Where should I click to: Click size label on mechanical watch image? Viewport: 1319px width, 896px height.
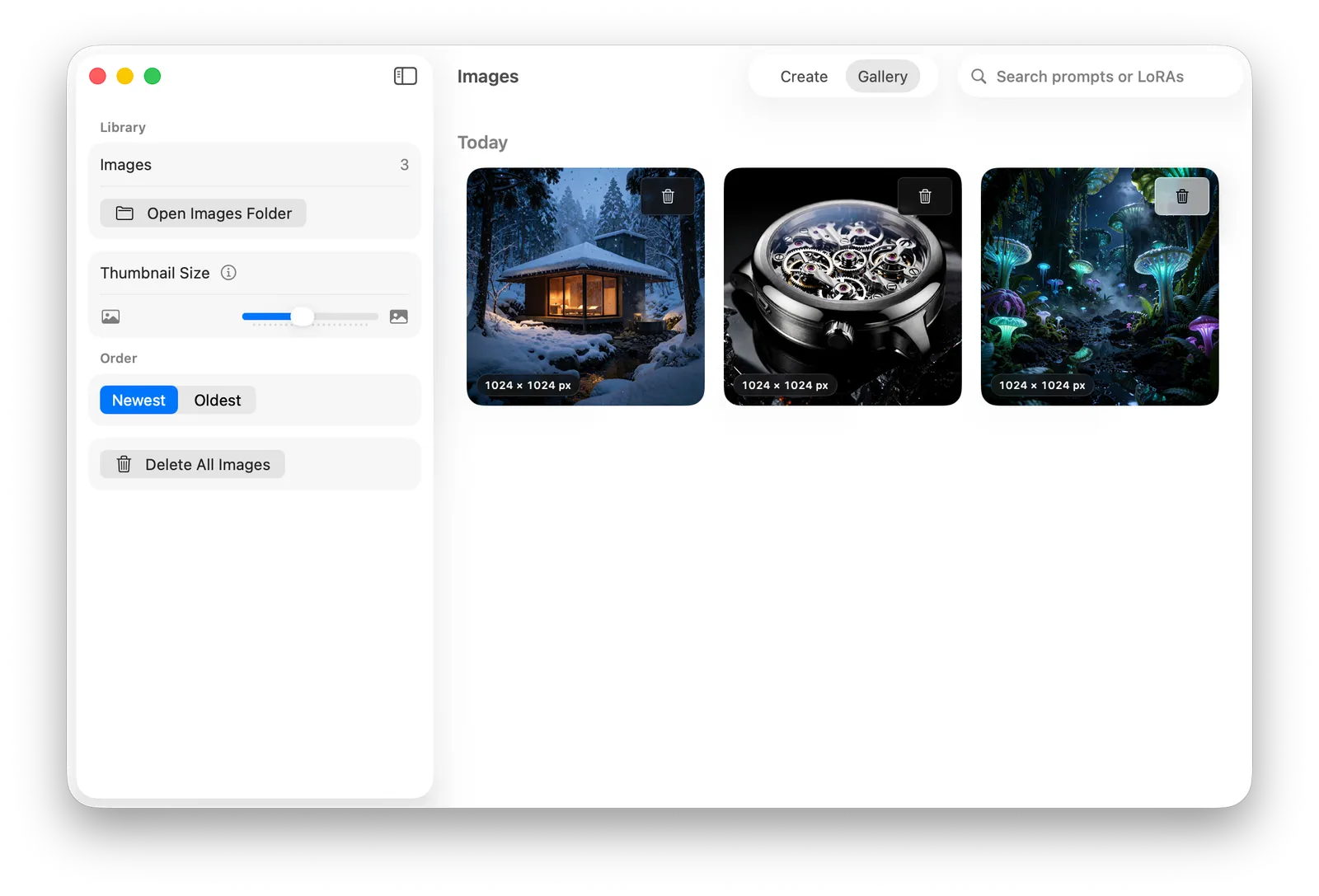tap(785, 385)
